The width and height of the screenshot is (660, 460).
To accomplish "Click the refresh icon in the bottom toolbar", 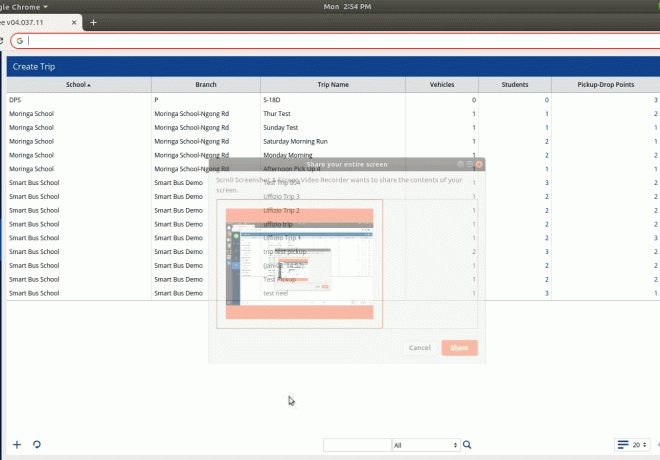I will pyautogui.click(x=37, y=444).
